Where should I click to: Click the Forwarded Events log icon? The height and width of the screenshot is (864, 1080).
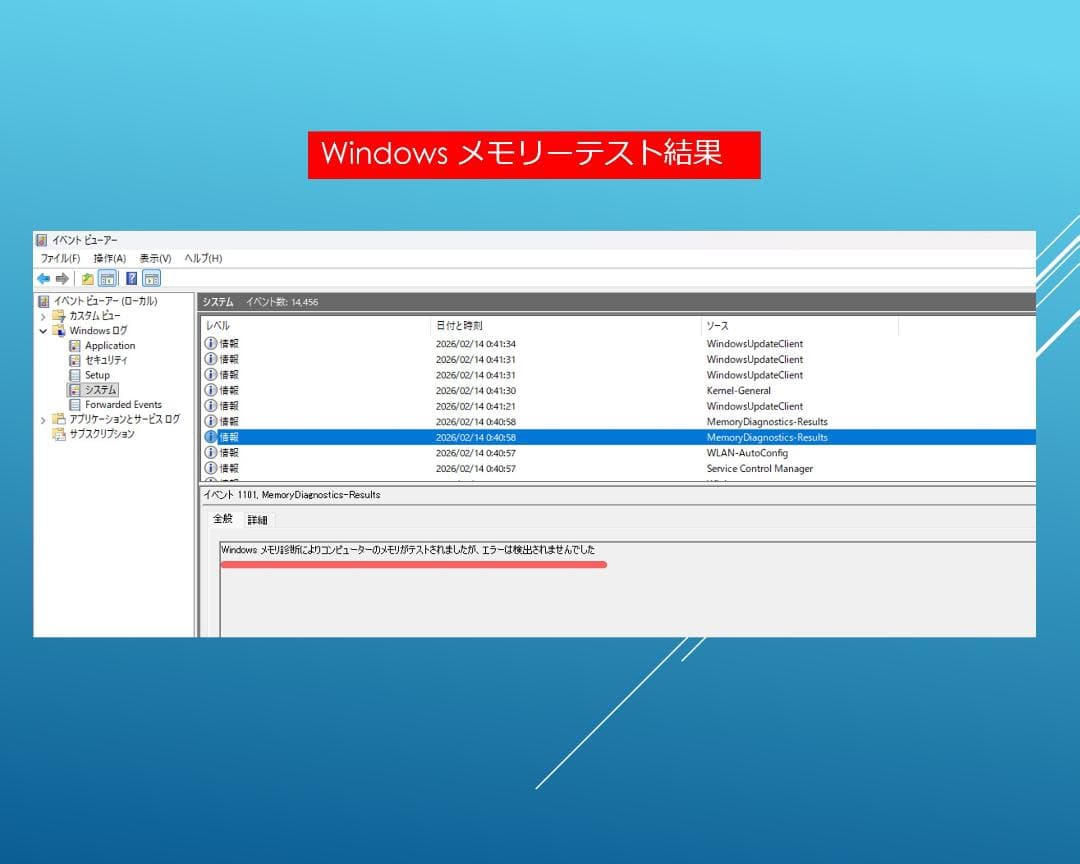click(74, 404)
